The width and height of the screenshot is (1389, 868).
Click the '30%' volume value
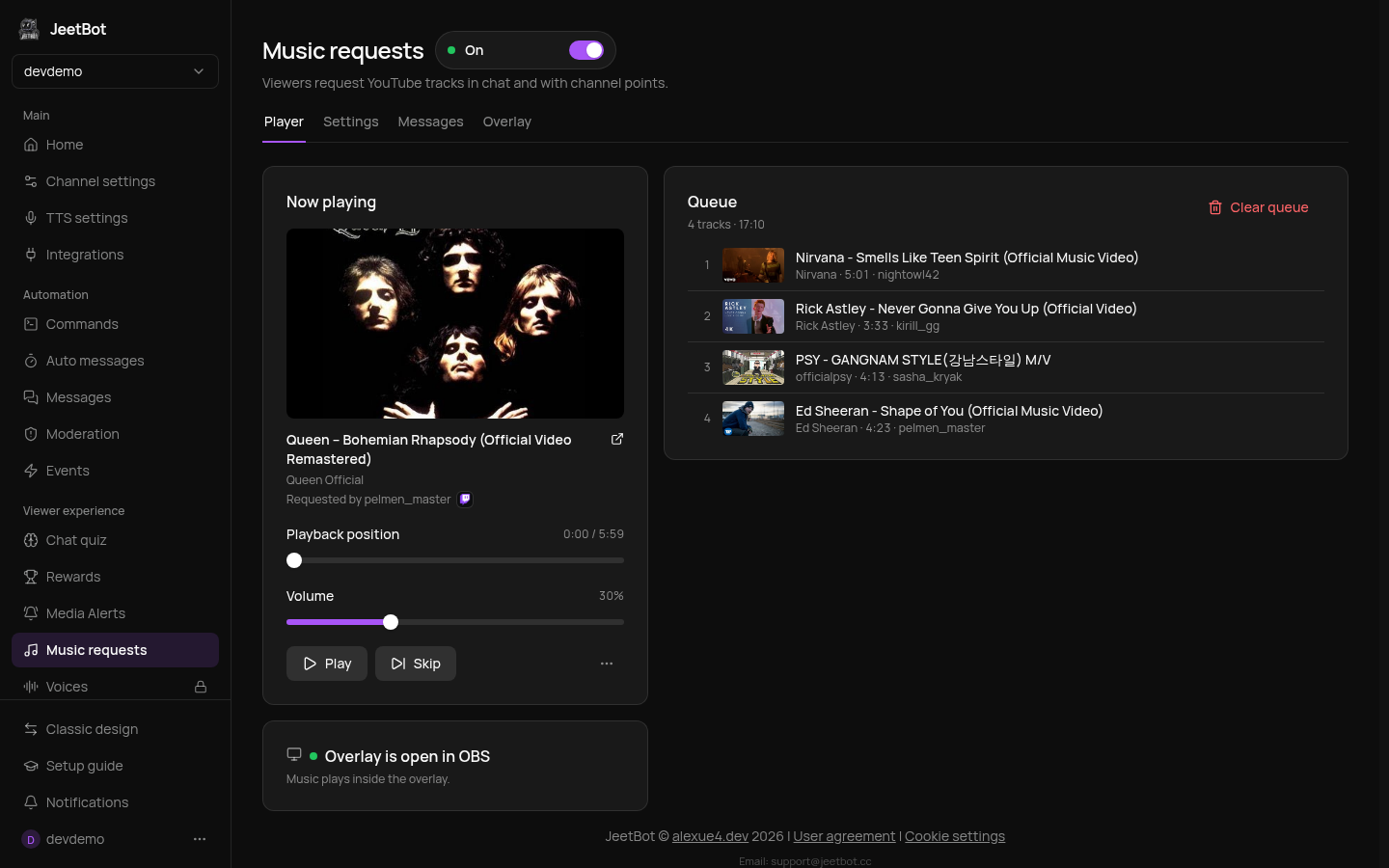(x=612, y=596)
